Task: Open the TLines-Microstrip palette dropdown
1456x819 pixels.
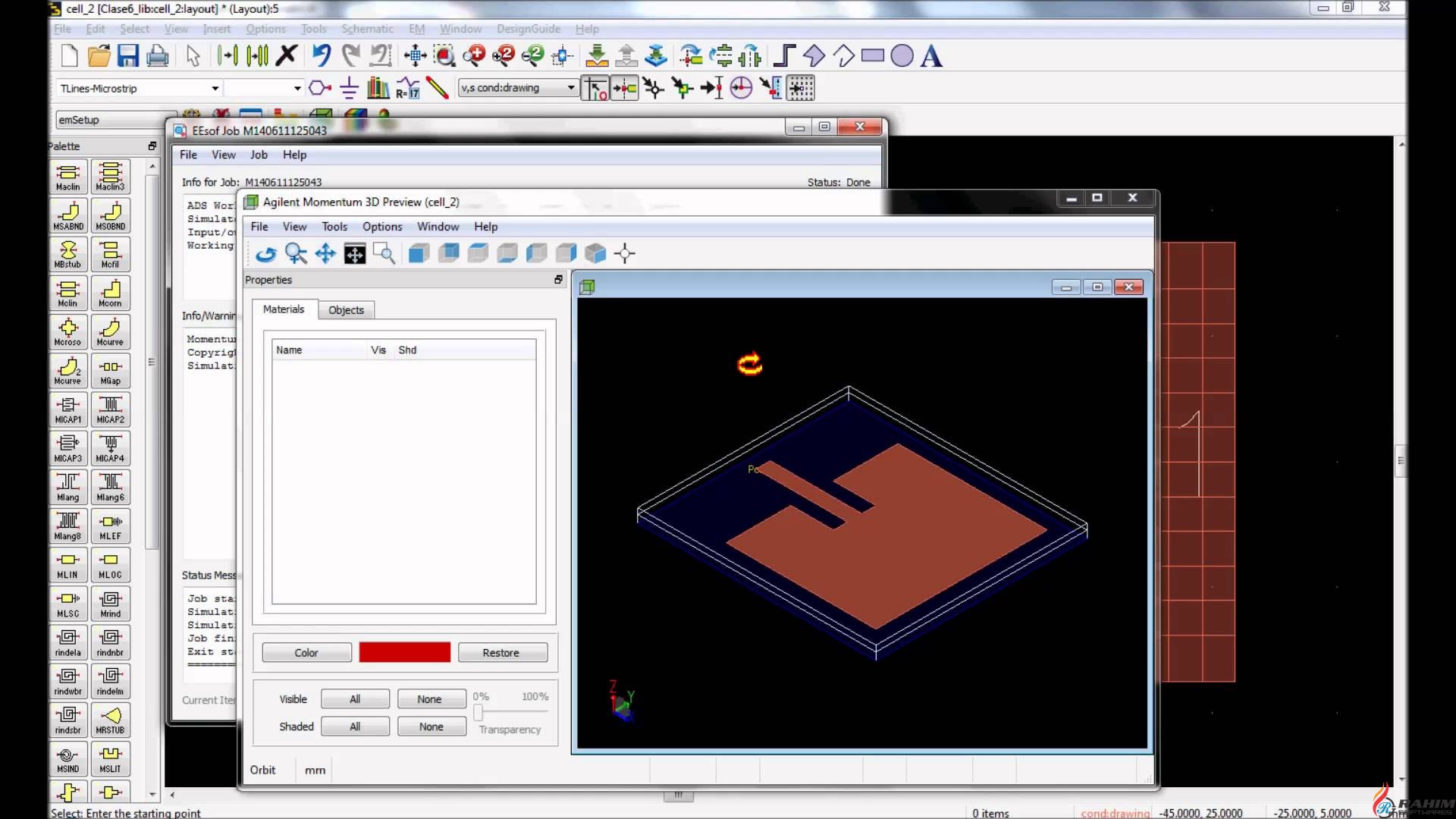Action: [x=215, y=89]
